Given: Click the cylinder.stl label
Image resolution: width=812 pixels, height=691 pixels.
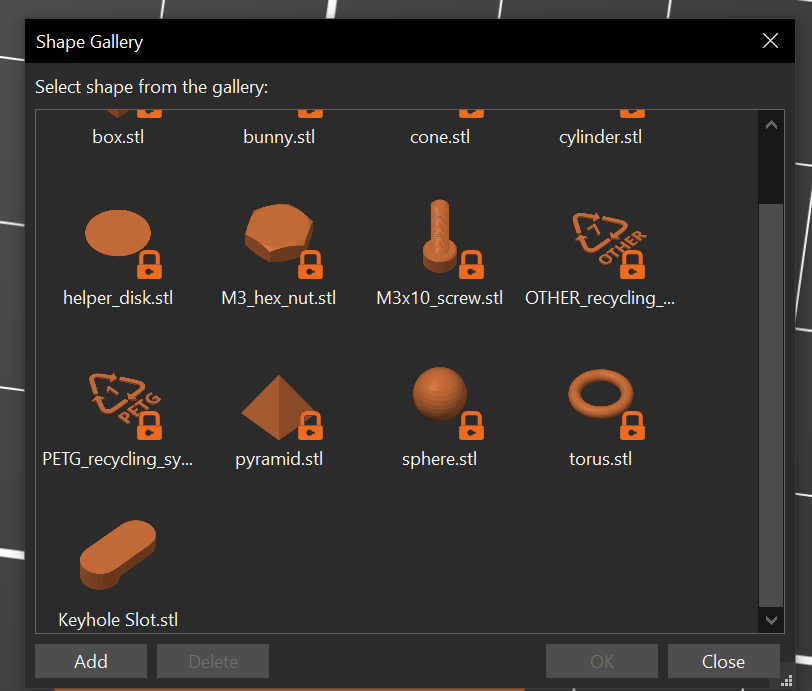Looking at the screenshot, I should (600, 137).
